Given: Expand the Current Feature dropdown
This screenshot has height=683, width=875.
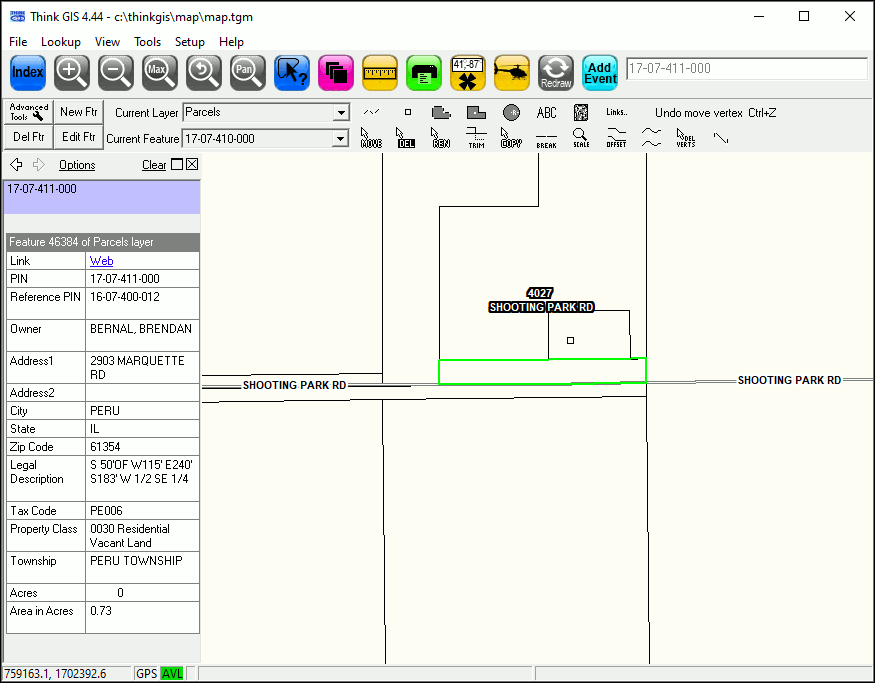Looking at the screenshot, I should [x=341, y=139].
